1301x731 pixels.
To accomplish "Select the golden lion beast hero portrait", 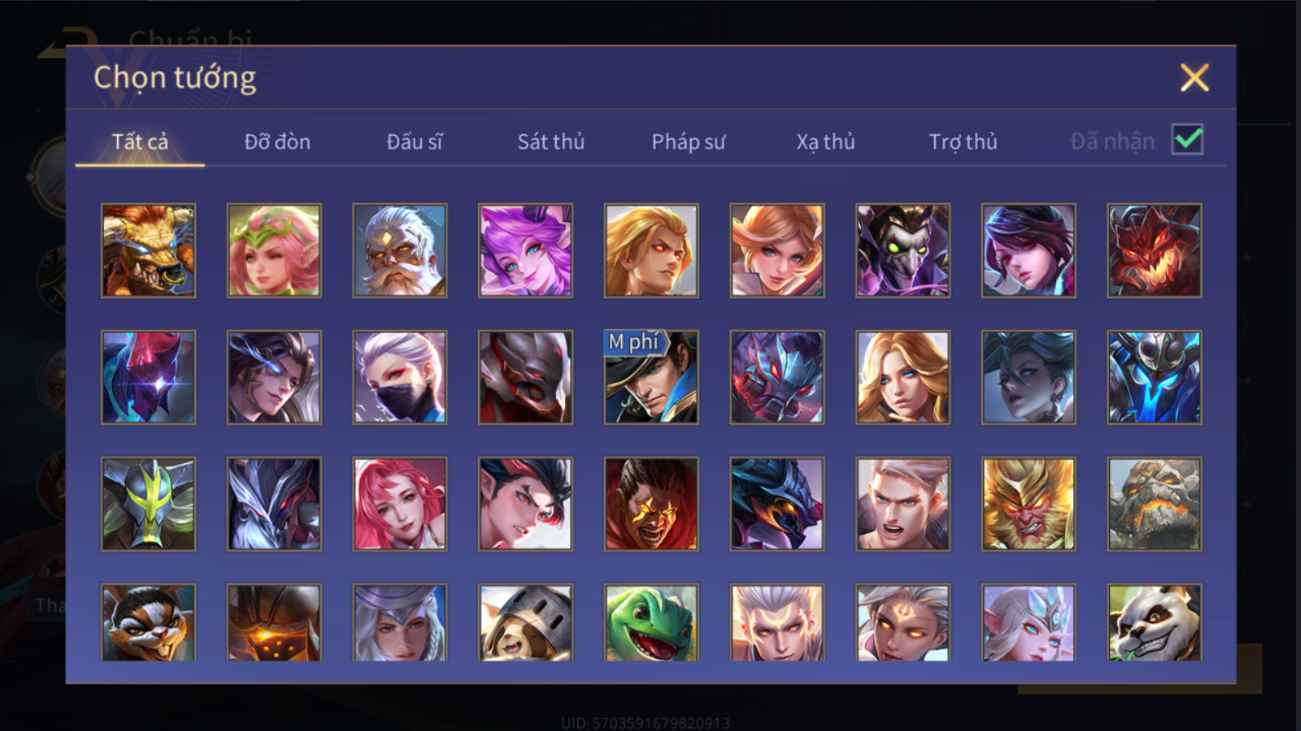I will [148, 250].
